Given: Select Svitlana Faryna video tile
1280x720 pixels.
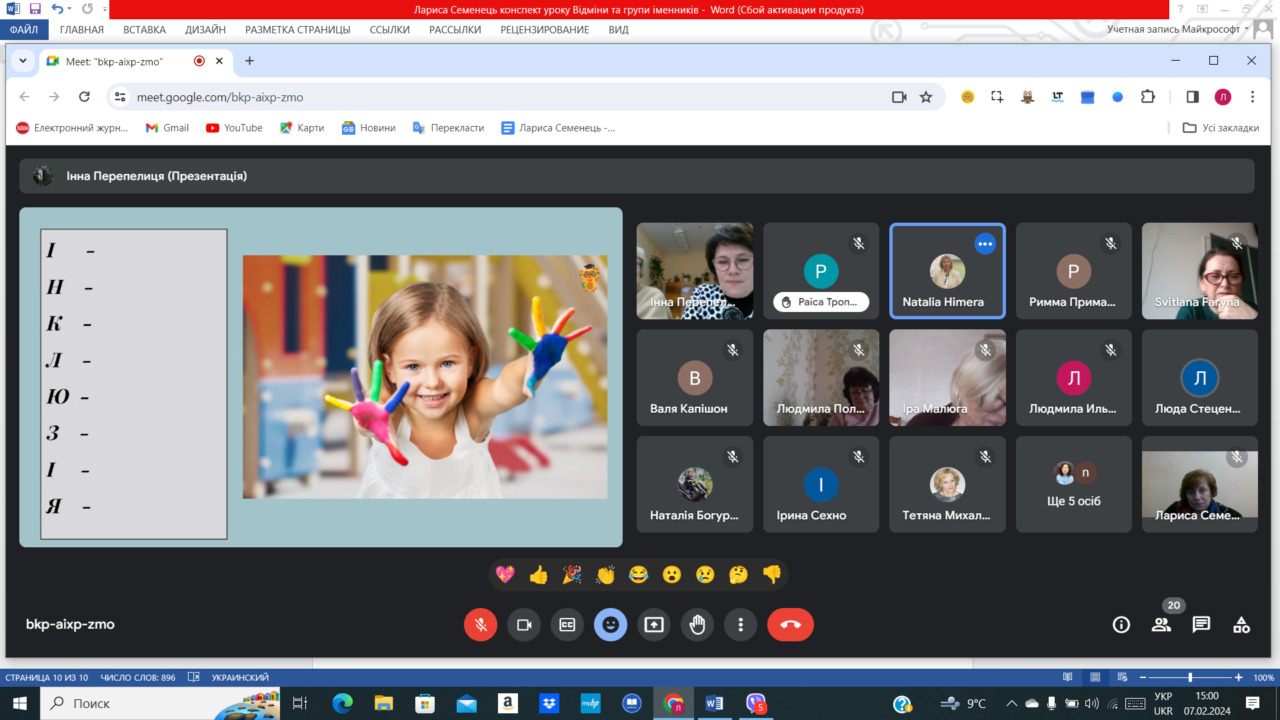Looking at the screenshot, I should click(1200, 271).
